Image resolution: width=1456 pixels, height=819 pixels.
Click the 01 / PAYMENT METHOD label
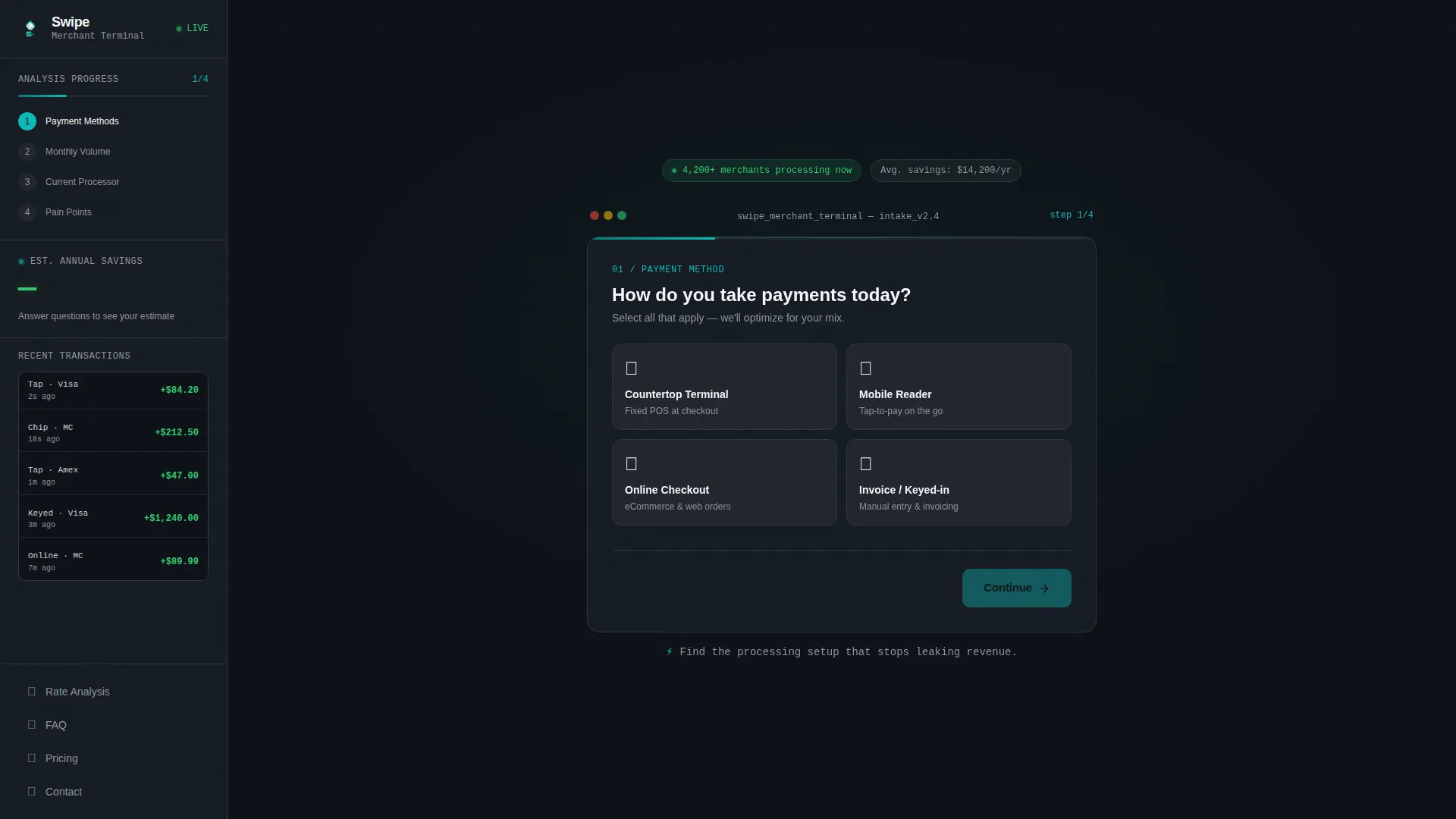[x=668, y=270]
